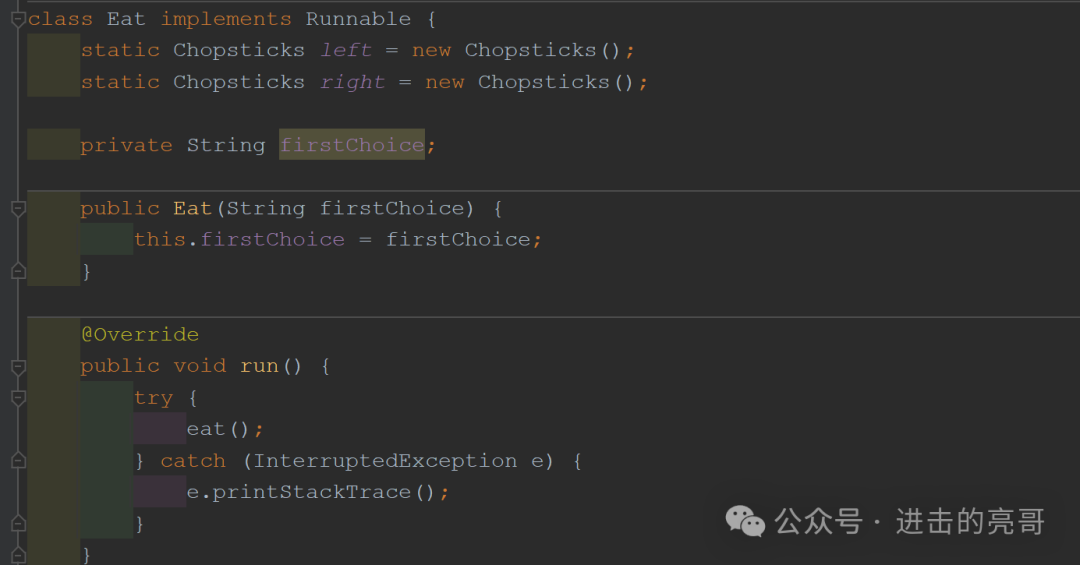This screenshot has width=1080, height=565.
Task: Collapse the Eat class fold arrow
Action: (18, 20)
